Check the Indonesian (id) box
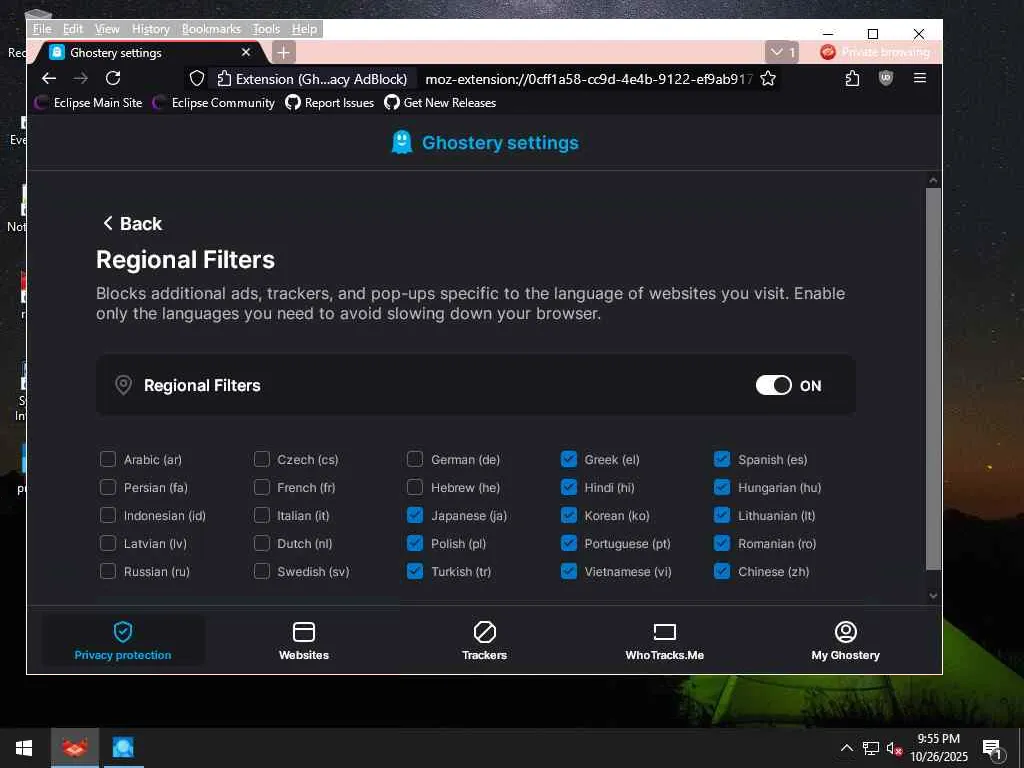1024x768 pixels. (x=108, y=515)
